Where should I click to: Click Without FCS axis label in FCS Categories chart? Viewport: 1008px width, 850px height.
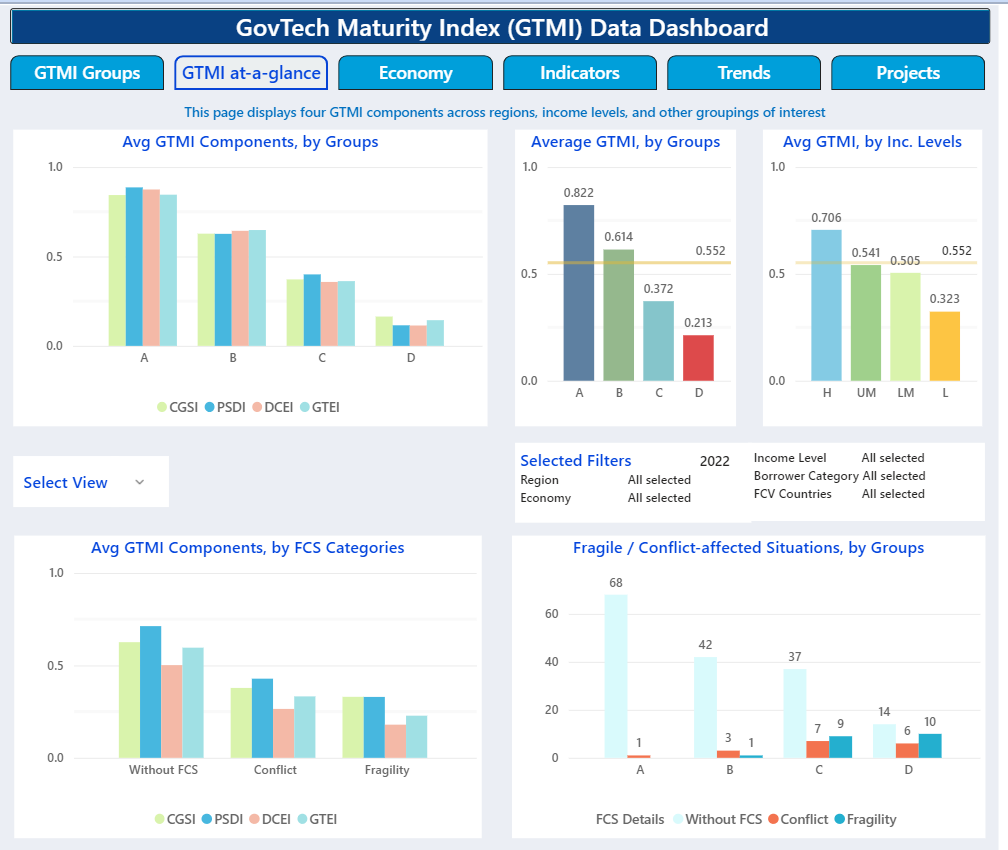coord(163,770)
